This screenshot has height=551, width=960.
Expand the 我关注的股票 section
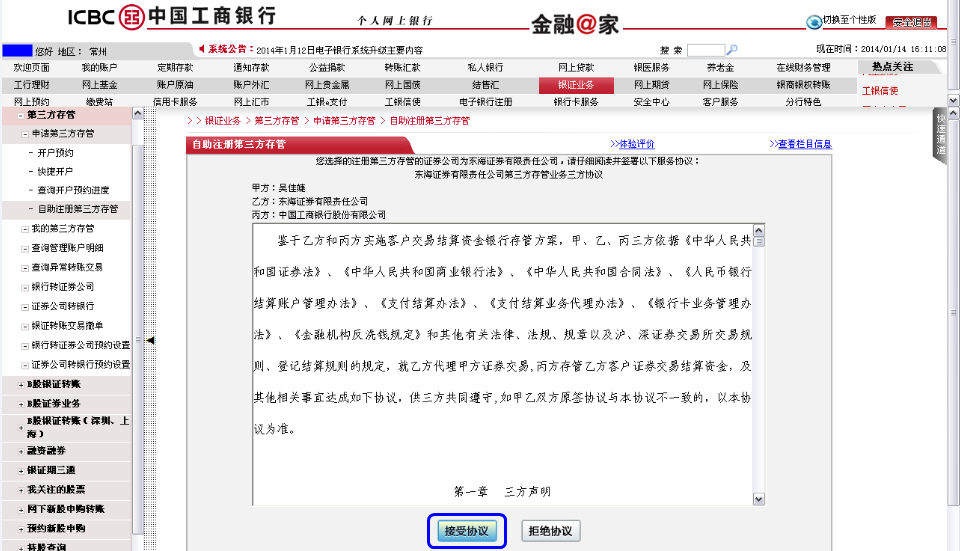(x=21, y=490)
